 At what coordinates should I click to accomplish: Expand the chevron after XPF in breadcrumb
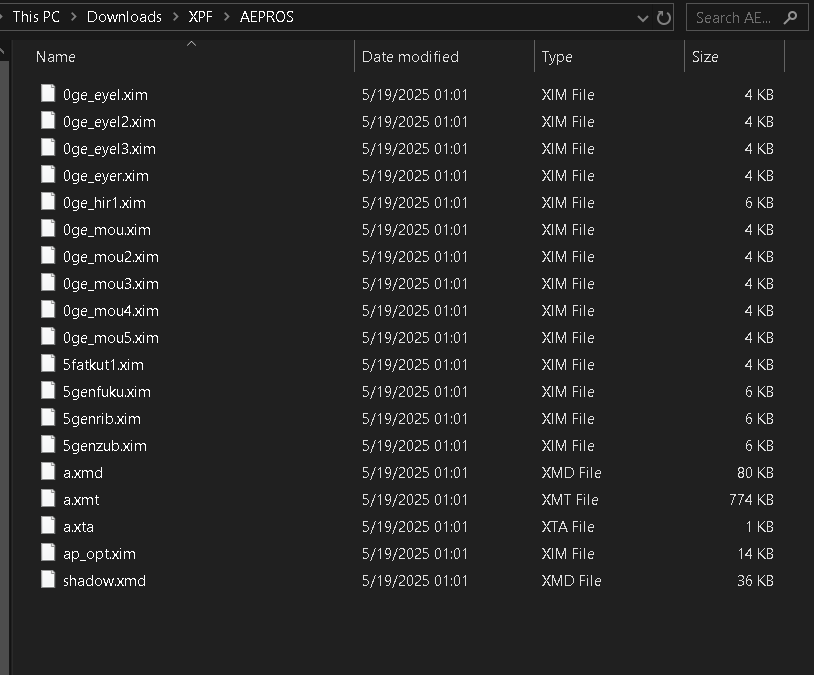[x=226, y=17]
